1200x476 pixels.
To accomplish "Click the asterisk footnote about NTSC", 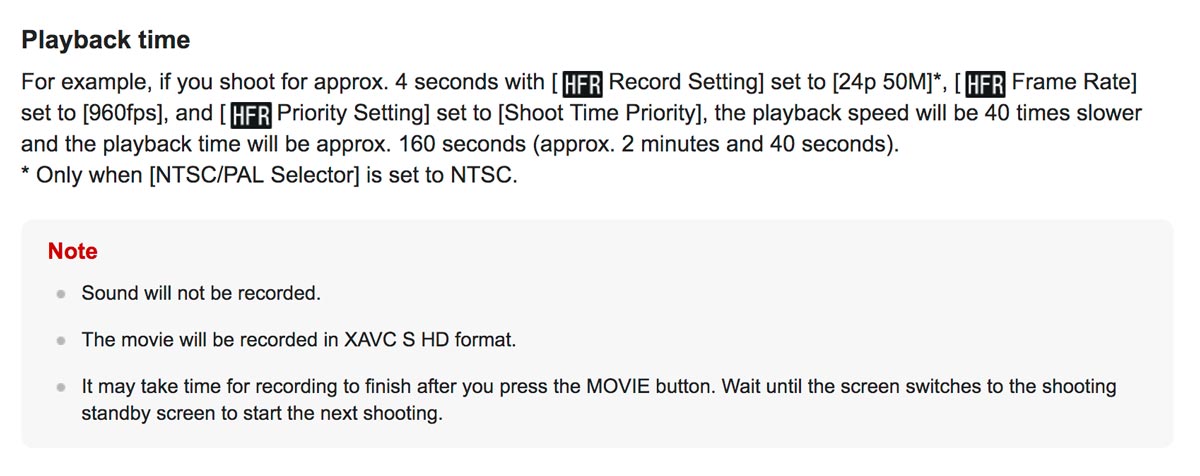I will pos(270,176).
